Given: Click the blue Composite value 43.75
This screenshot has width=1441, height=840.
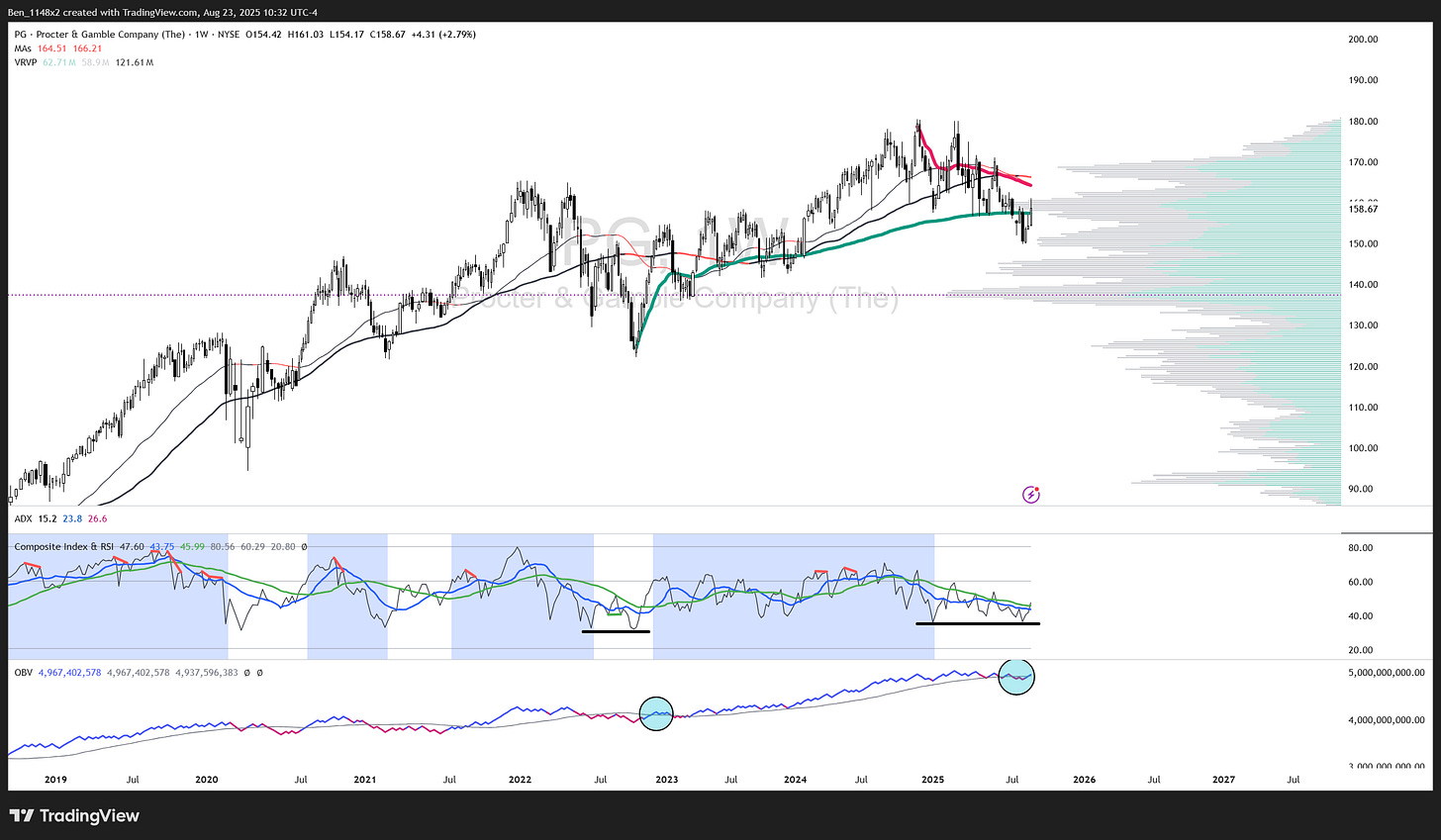Looking at the screenshot, I should (162, 546).
